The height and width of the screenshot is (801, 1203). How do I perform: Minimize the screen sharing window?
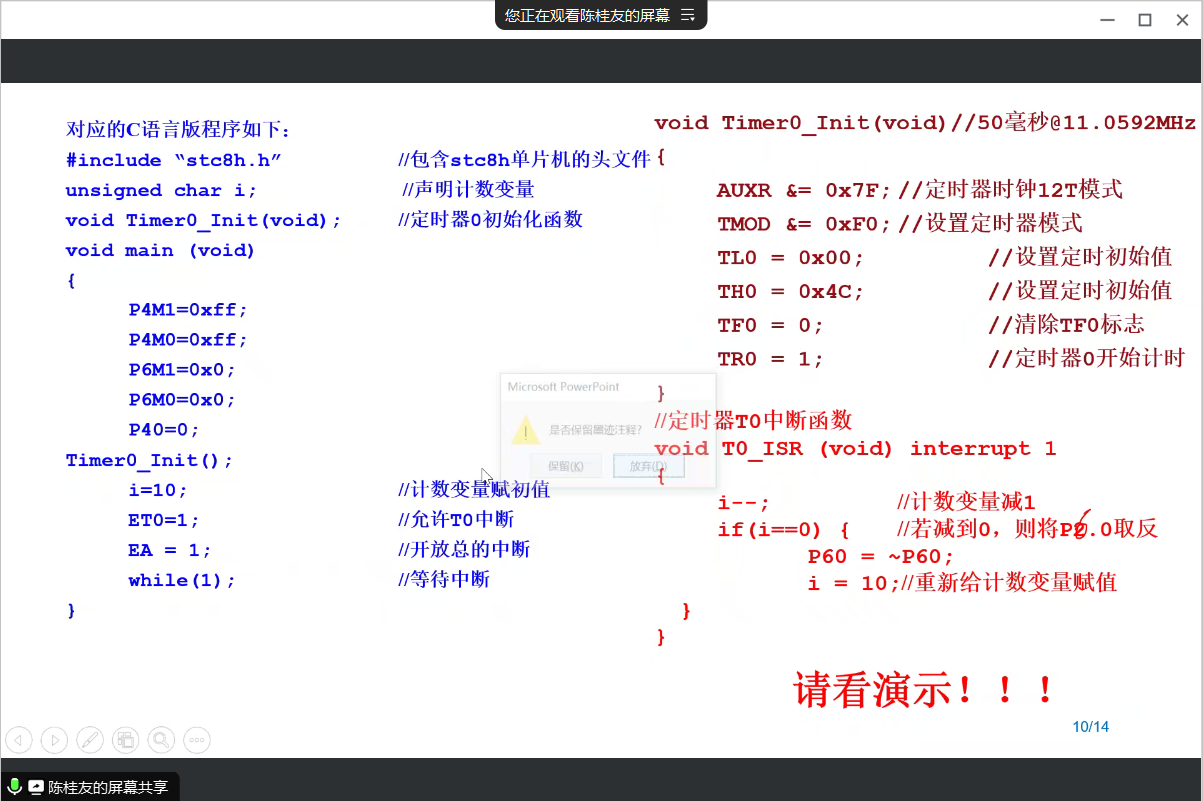1107,19
